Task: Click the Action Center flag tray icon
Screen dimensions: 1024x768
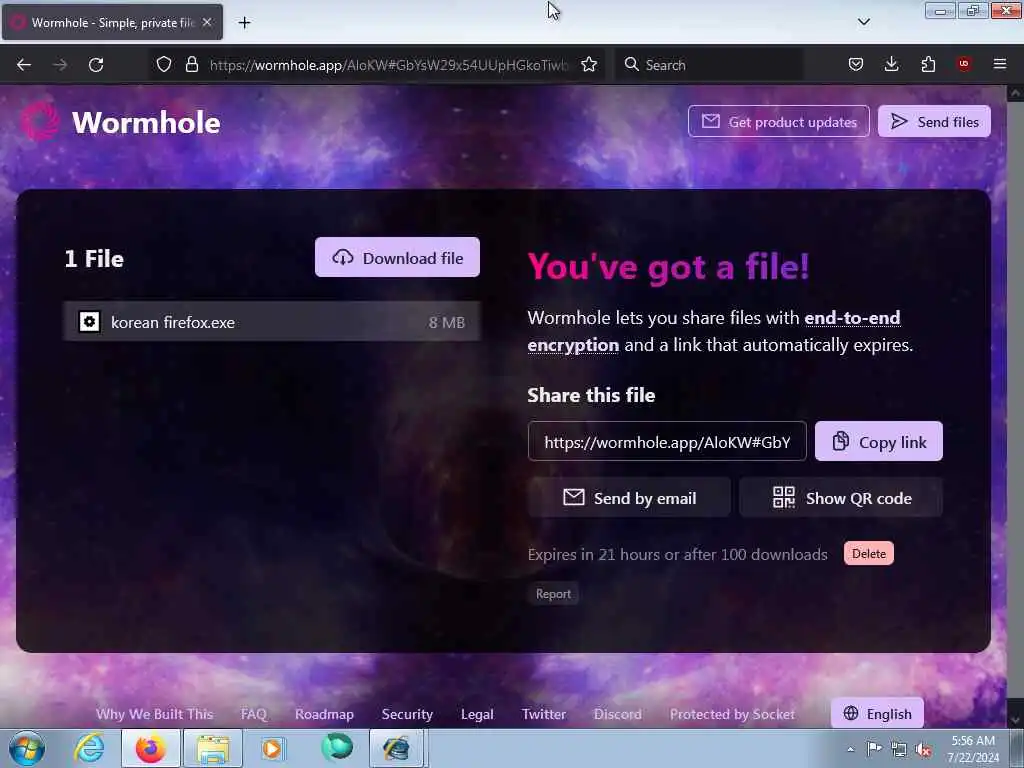Action: click(x=874, y=749)
